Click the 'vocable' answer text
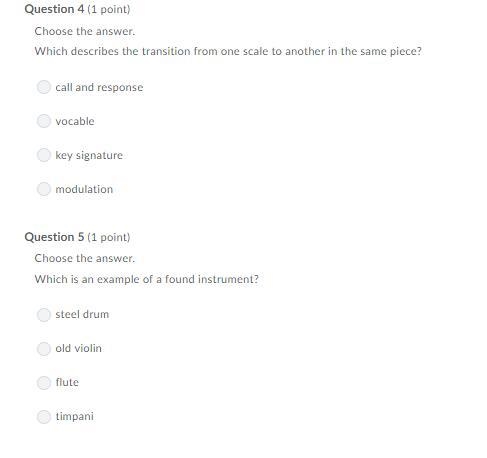Image resolution: width=487 pixels, height=458 pixels. 75,121
